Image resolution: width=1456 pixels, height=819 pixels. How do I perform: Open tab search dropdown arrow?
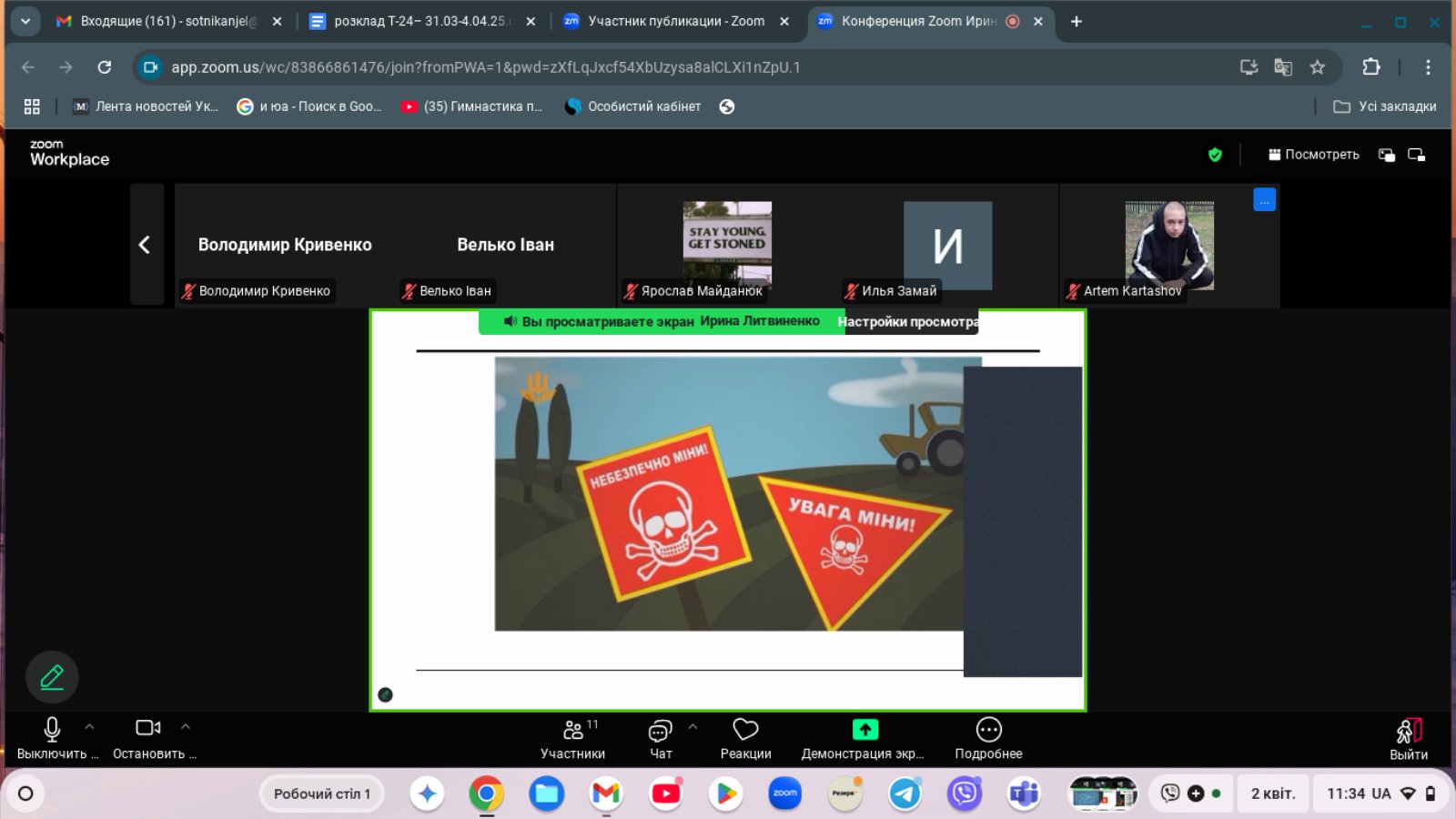pos(25,21)
